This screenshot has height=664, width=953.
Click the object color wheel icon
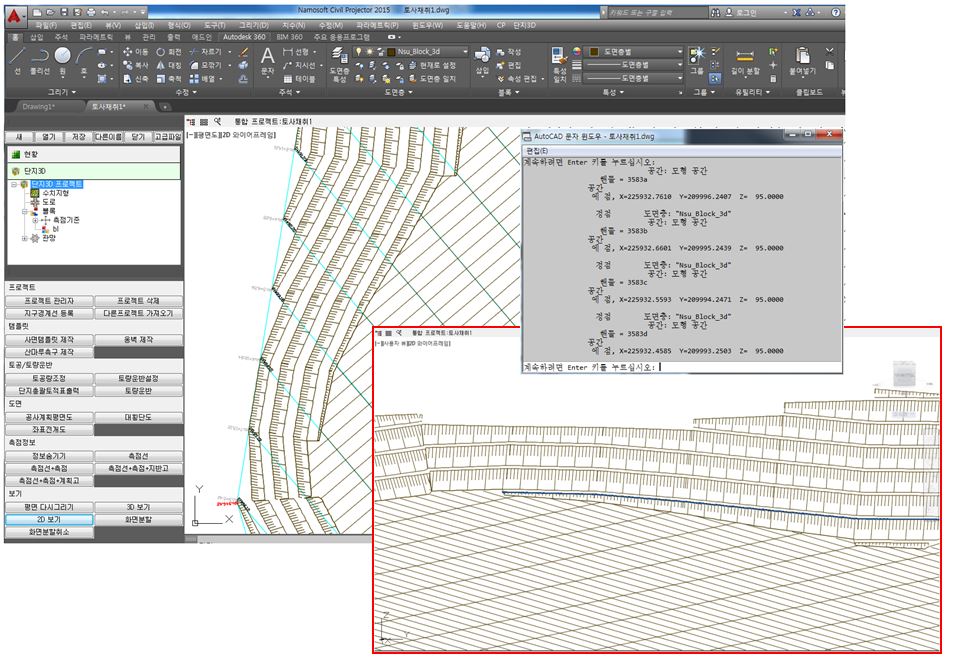(x=577, y=52)
